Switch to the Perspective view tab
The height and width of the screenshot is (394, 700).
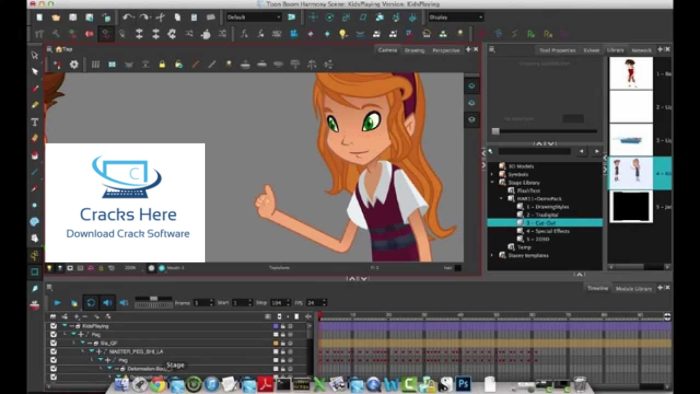click(446, 50)
